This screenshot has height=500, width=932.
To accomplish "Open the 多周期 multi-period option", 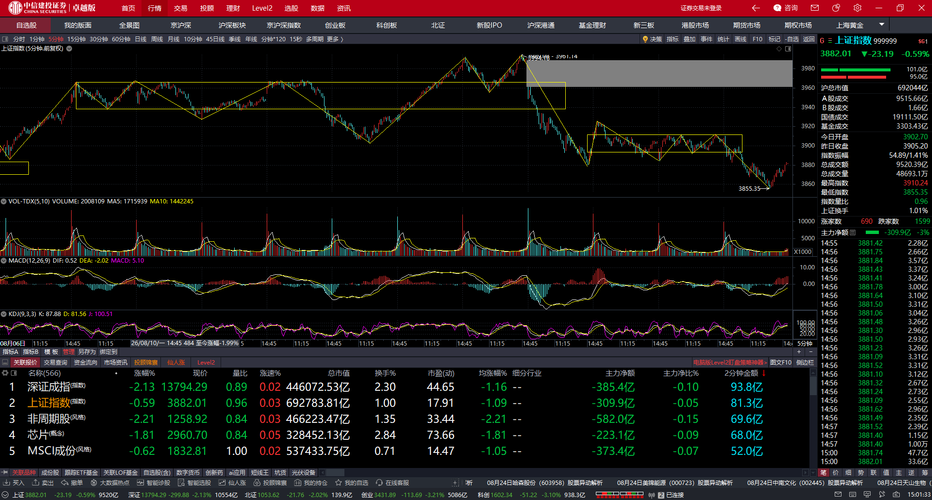I will coord(314,39).
